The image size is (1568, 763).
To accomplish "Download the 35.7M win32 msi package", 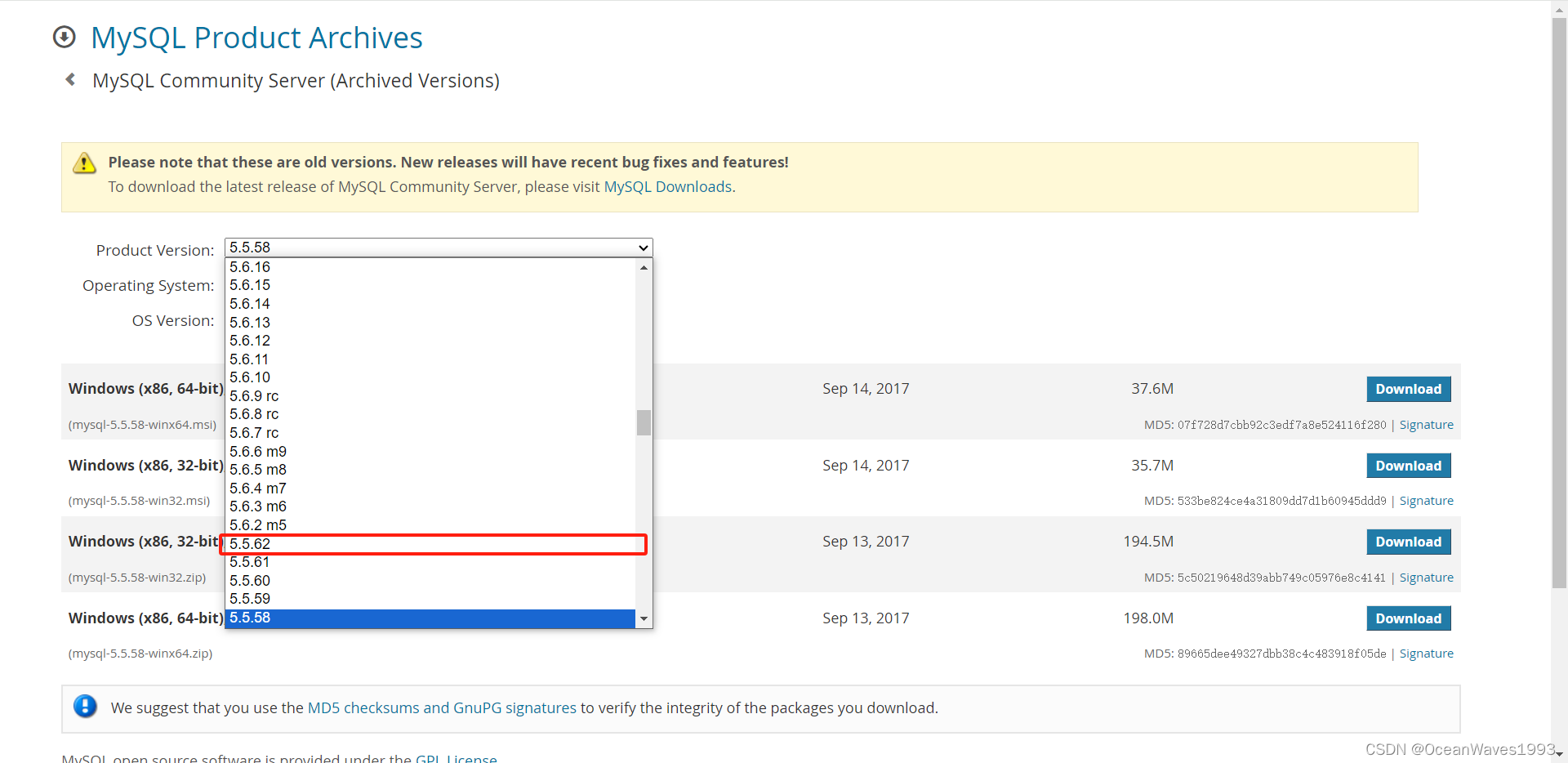I will [x=1408, y=466].
